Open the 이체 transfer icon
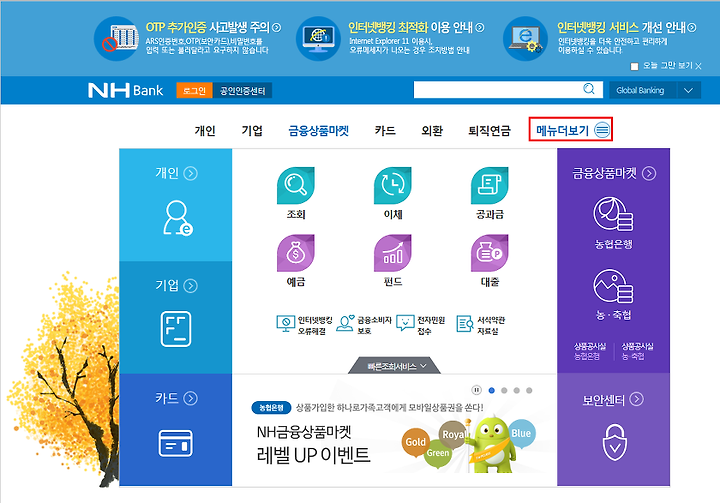The image size is (720, 503). coord(393,186)
